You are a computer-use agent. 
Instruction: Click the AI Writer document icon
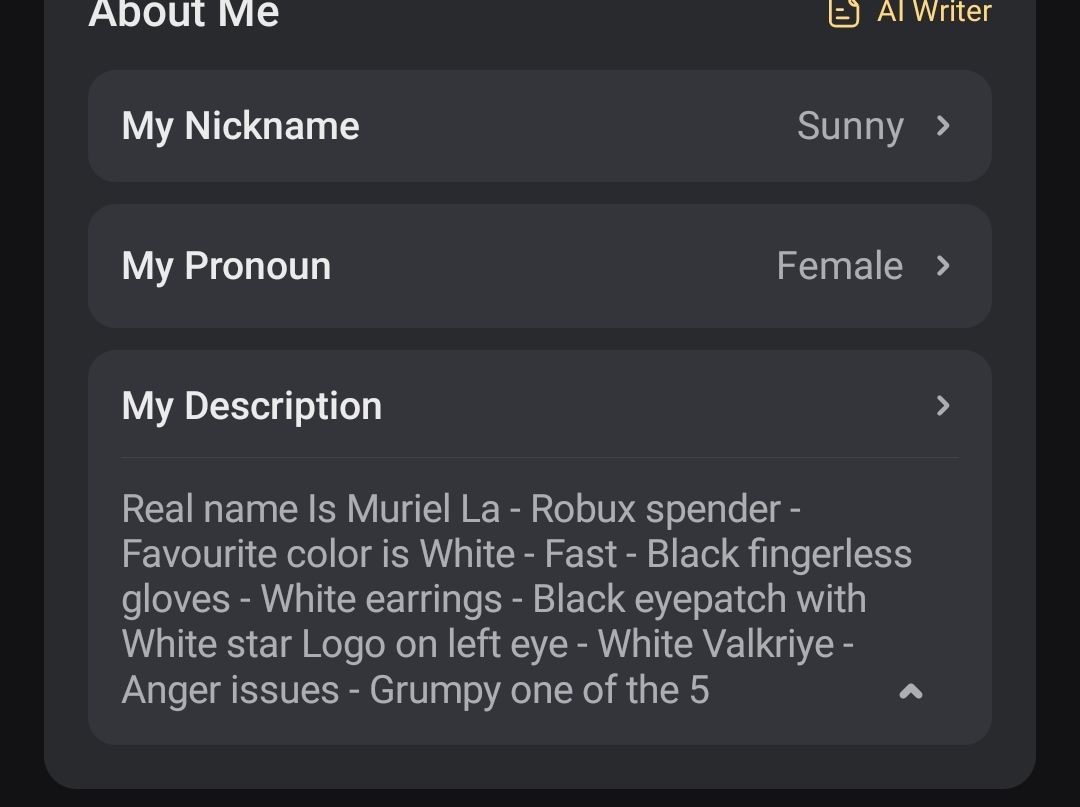click(844, 12)
